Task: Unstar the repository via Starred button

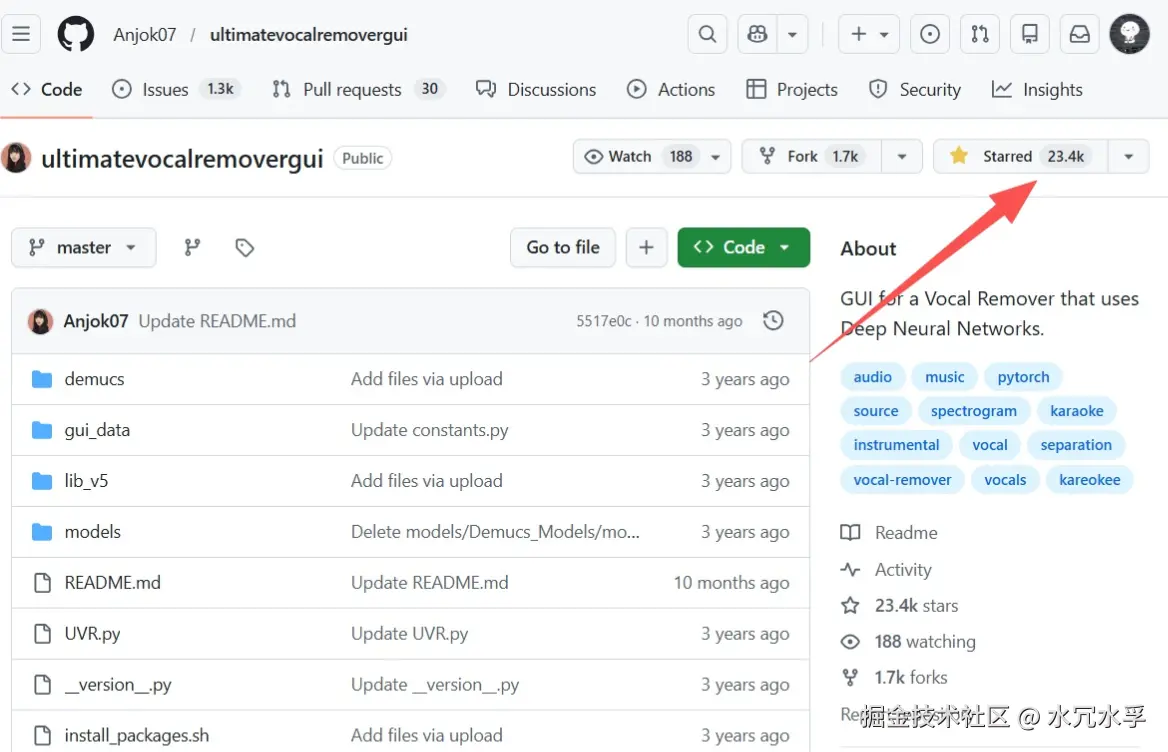Action: point(1020,156)
